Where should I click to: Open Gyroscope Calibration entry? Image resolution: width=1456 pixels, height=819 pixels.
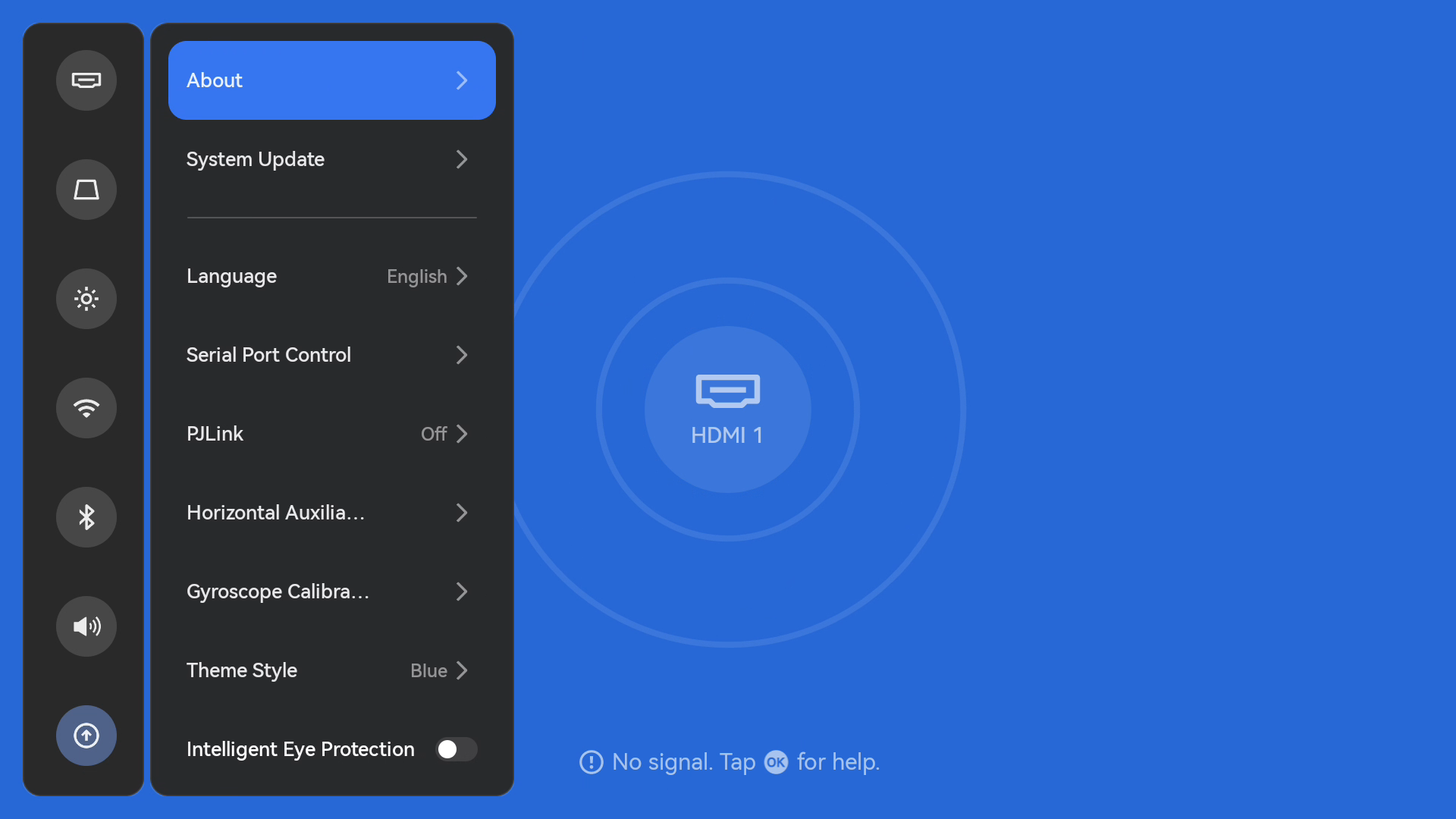click(331, 591)
